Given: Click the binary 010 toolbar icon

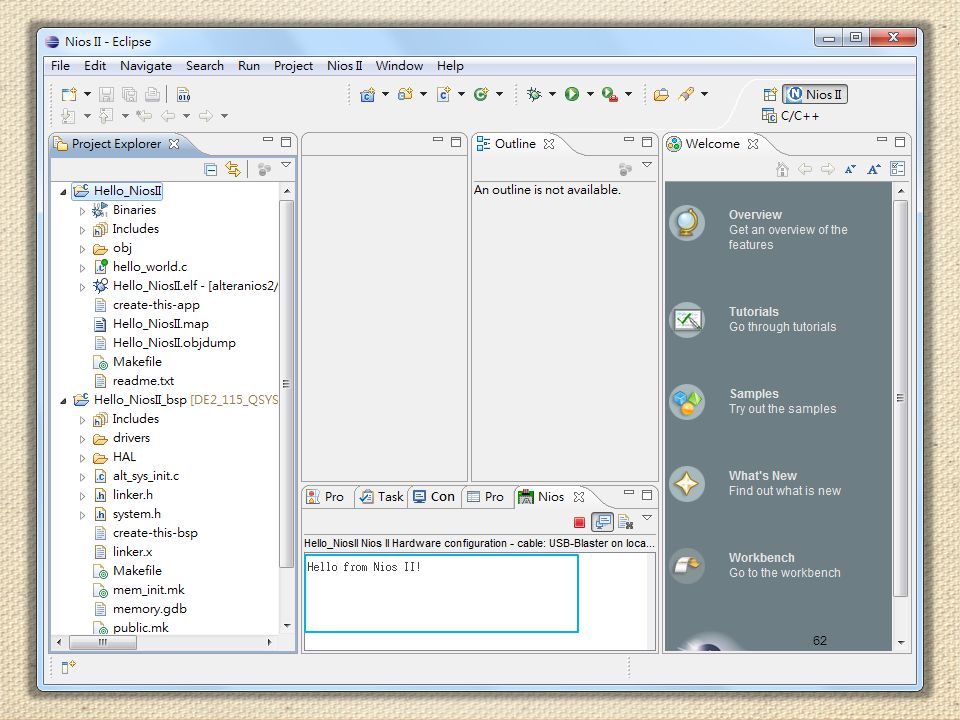Looking at the screenshot, I should 184,94.
